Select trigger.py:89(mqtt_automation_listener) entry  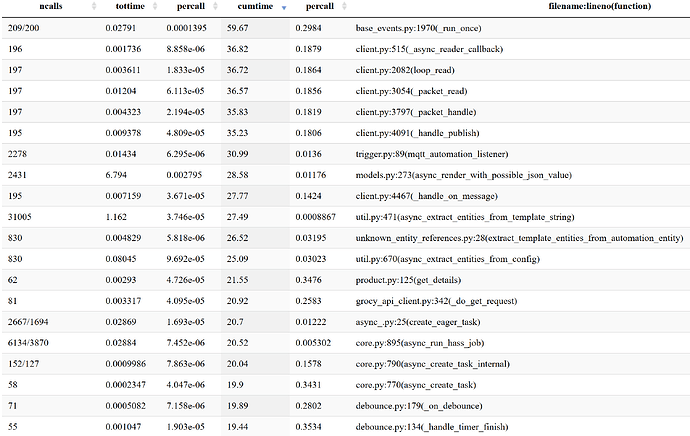pos(432,154)
